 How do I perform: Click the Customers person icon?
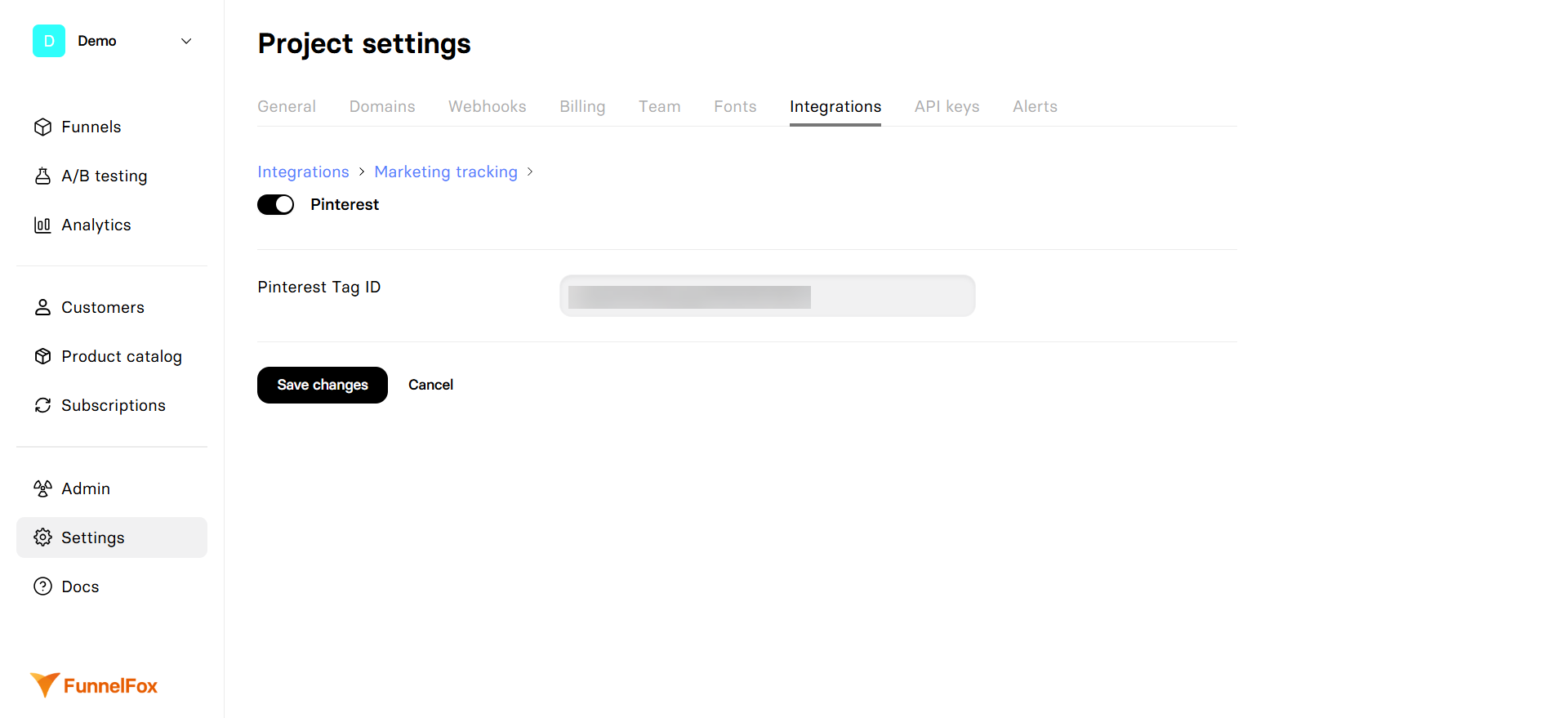[42, 307]
